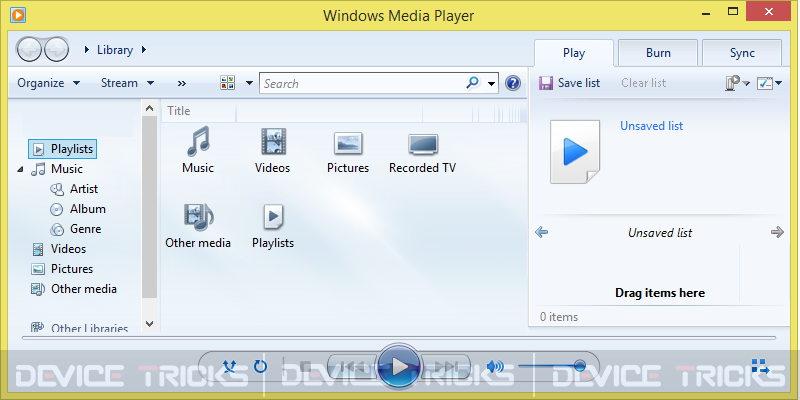Go to the next list arrow
Screen dimensions: 800x400
[777, 233]
